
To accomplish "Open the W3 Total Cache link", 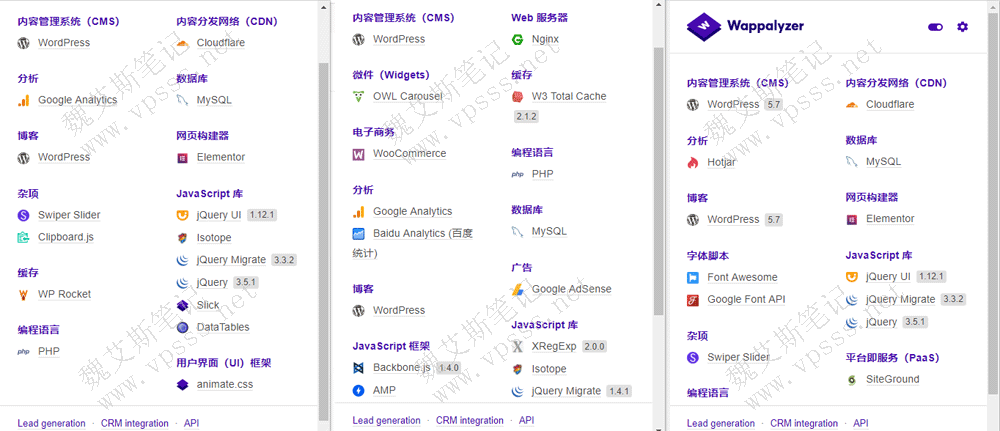I will [568, 97].
